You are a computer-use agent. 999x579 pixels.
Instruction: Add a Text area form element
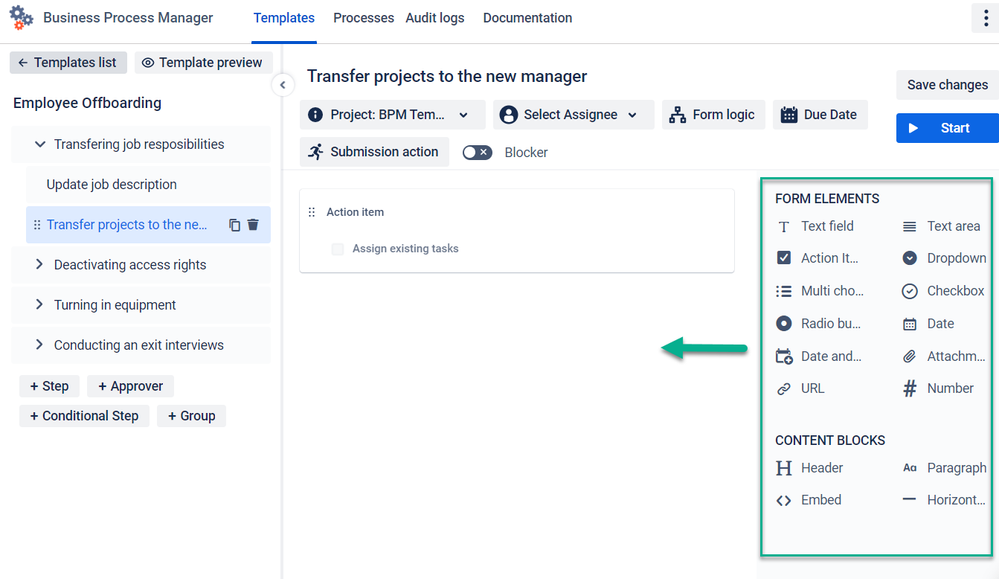pyautogui.click(x=941, y=226)
